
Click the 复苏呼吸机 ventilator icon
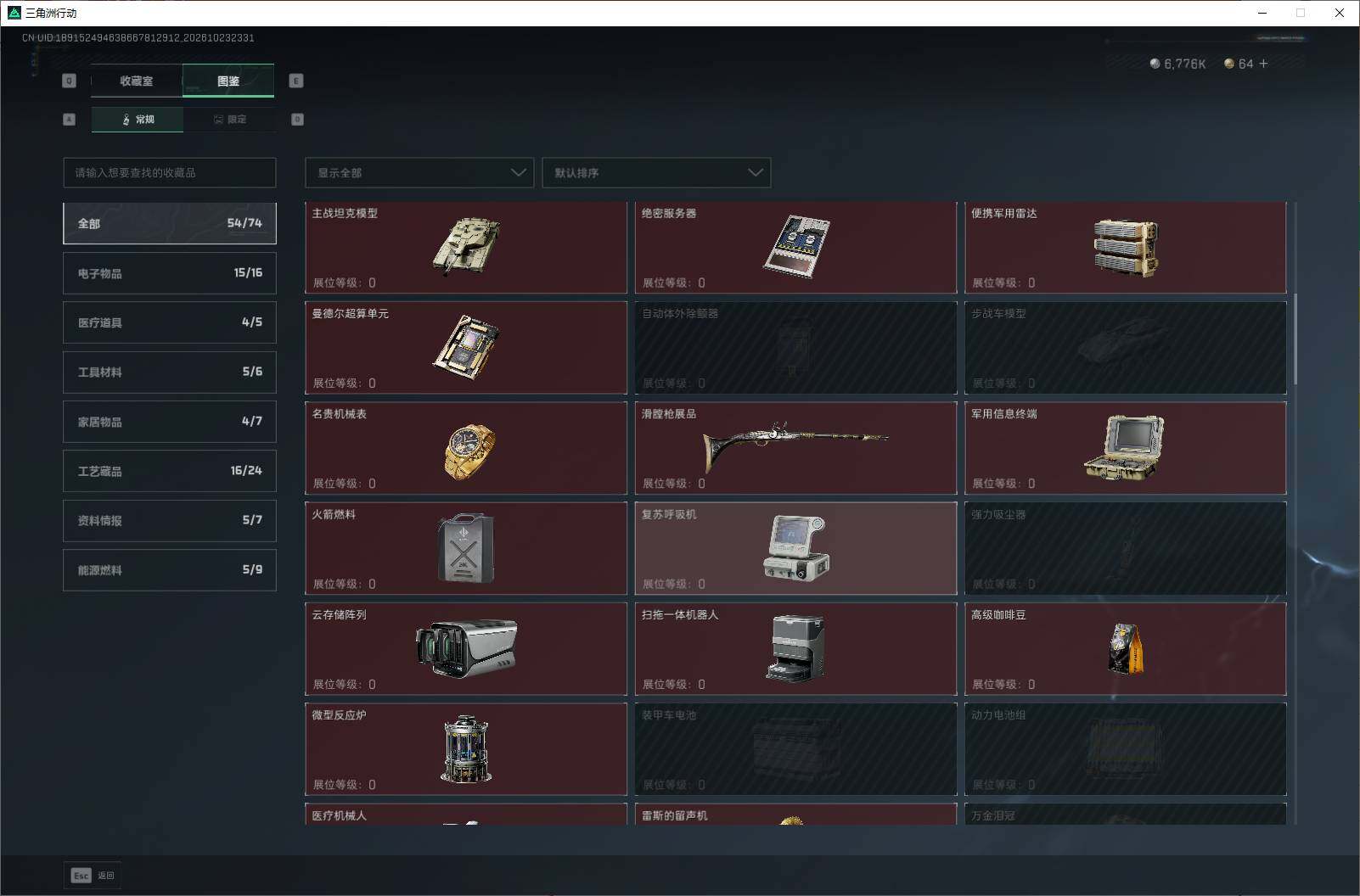[796, 548]
